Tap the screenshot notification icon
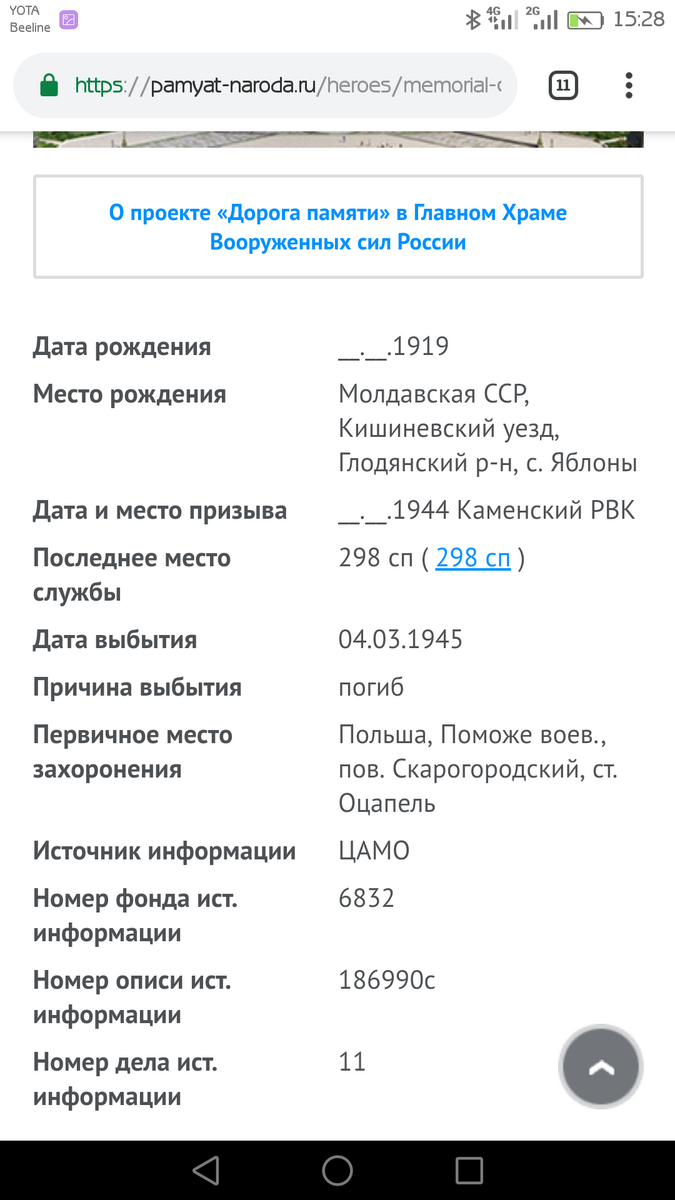The height and width of the screenshot is (1200, 675). click(x=68, y=19)
